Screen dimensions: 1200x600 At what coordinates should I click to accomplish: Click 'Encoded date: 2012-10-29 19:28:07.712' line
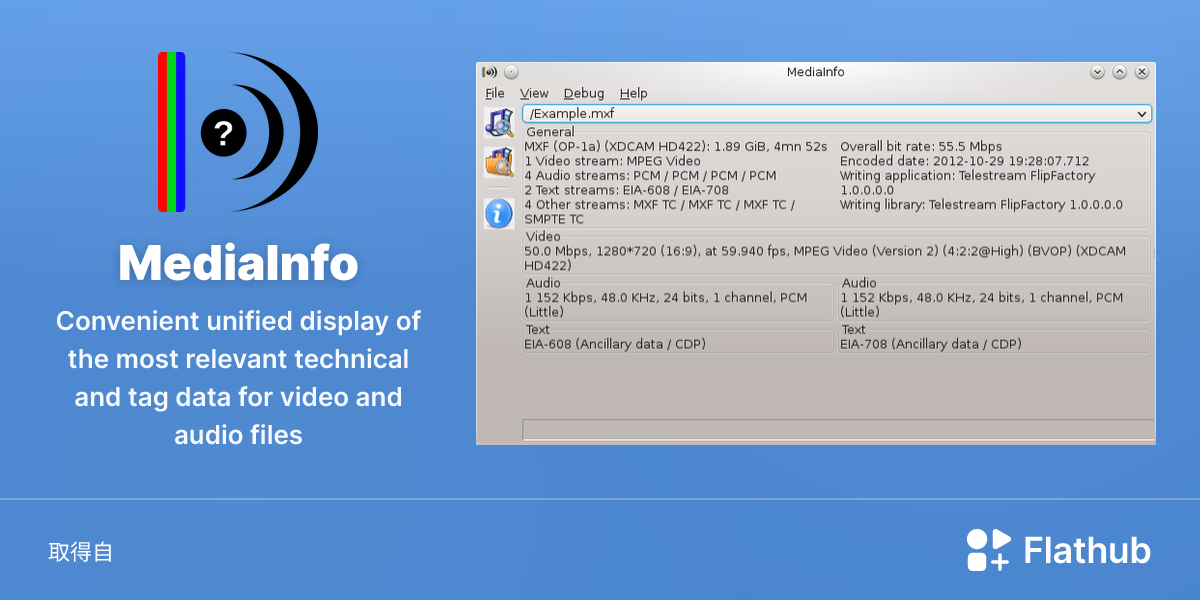965,161
